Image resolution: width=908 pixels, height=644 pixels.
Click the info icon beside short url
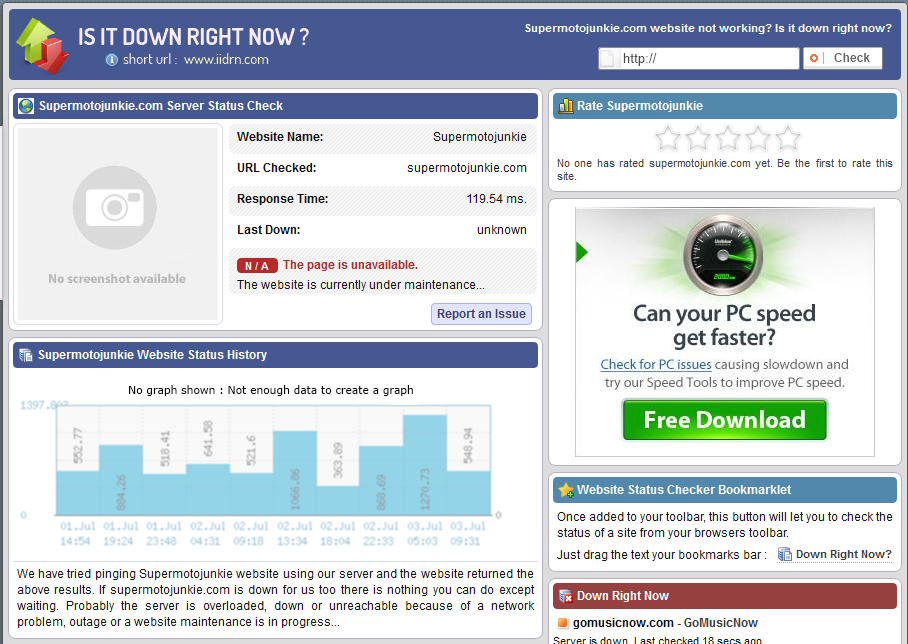[111, 60]
